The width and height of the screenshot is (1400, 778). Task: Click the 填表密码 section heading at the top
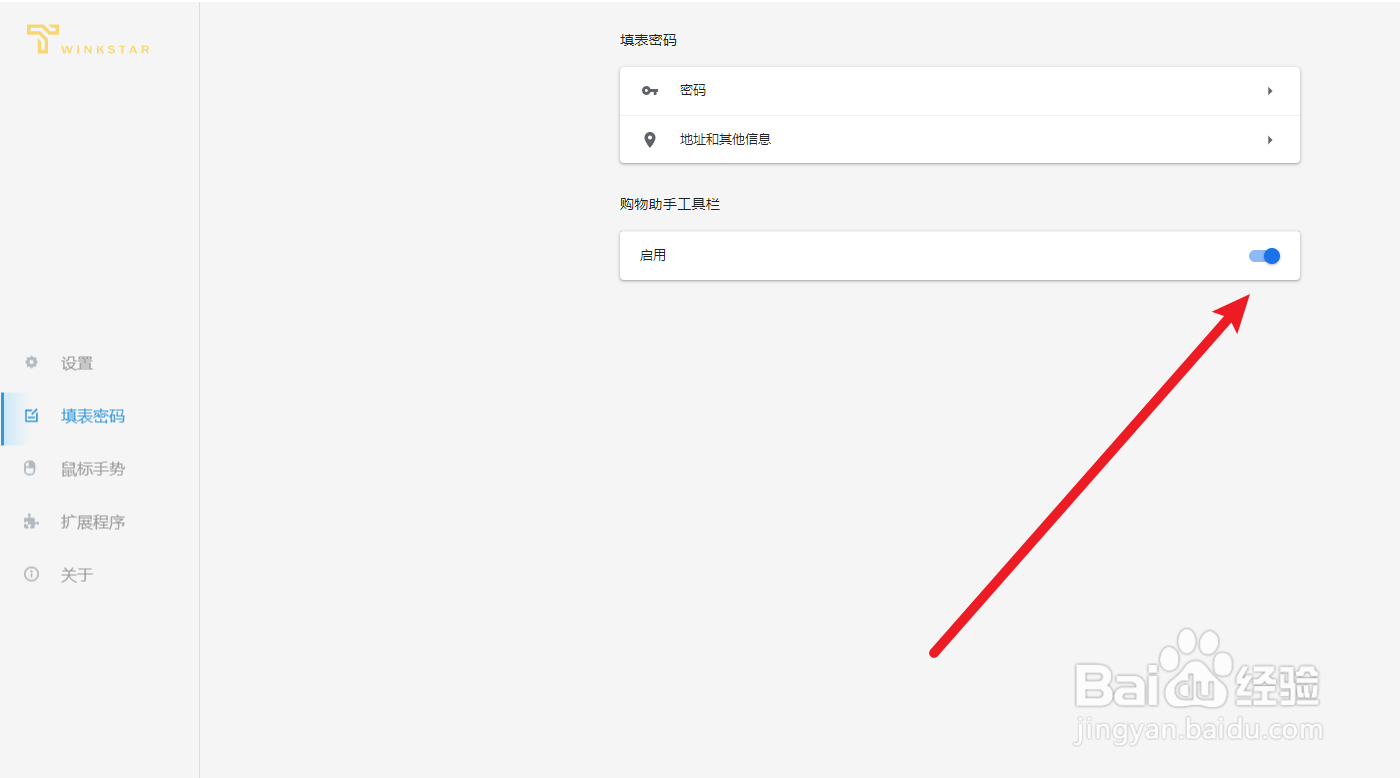pyautogui.click(x=648, y=41)
